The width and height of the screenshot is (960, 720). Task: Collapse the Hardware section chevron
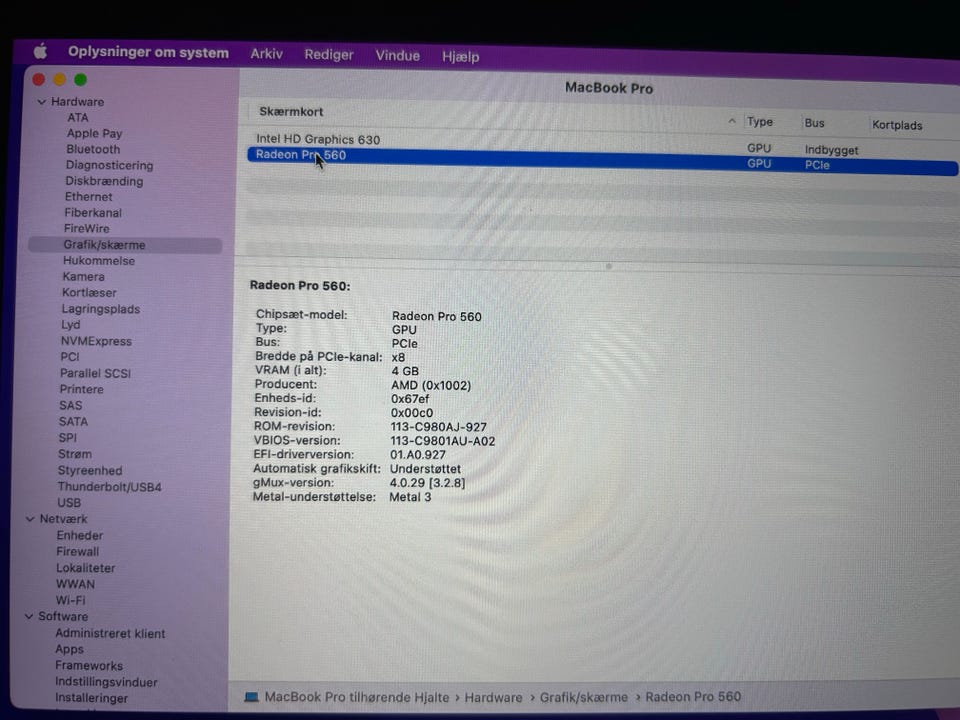click(x=42, y=102)
